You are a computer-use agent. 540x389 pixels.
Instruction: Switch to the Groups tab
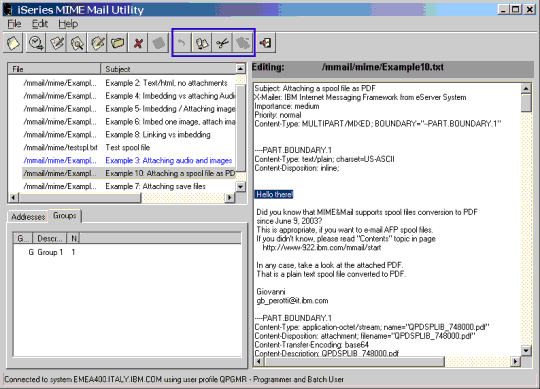[x=65, y=215]
